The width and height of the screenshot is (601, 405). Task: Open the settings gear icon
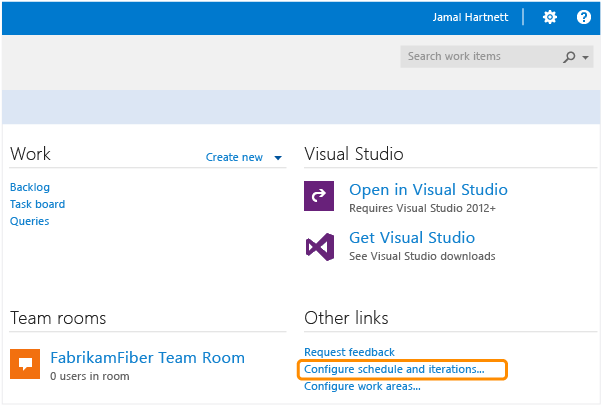549,18
